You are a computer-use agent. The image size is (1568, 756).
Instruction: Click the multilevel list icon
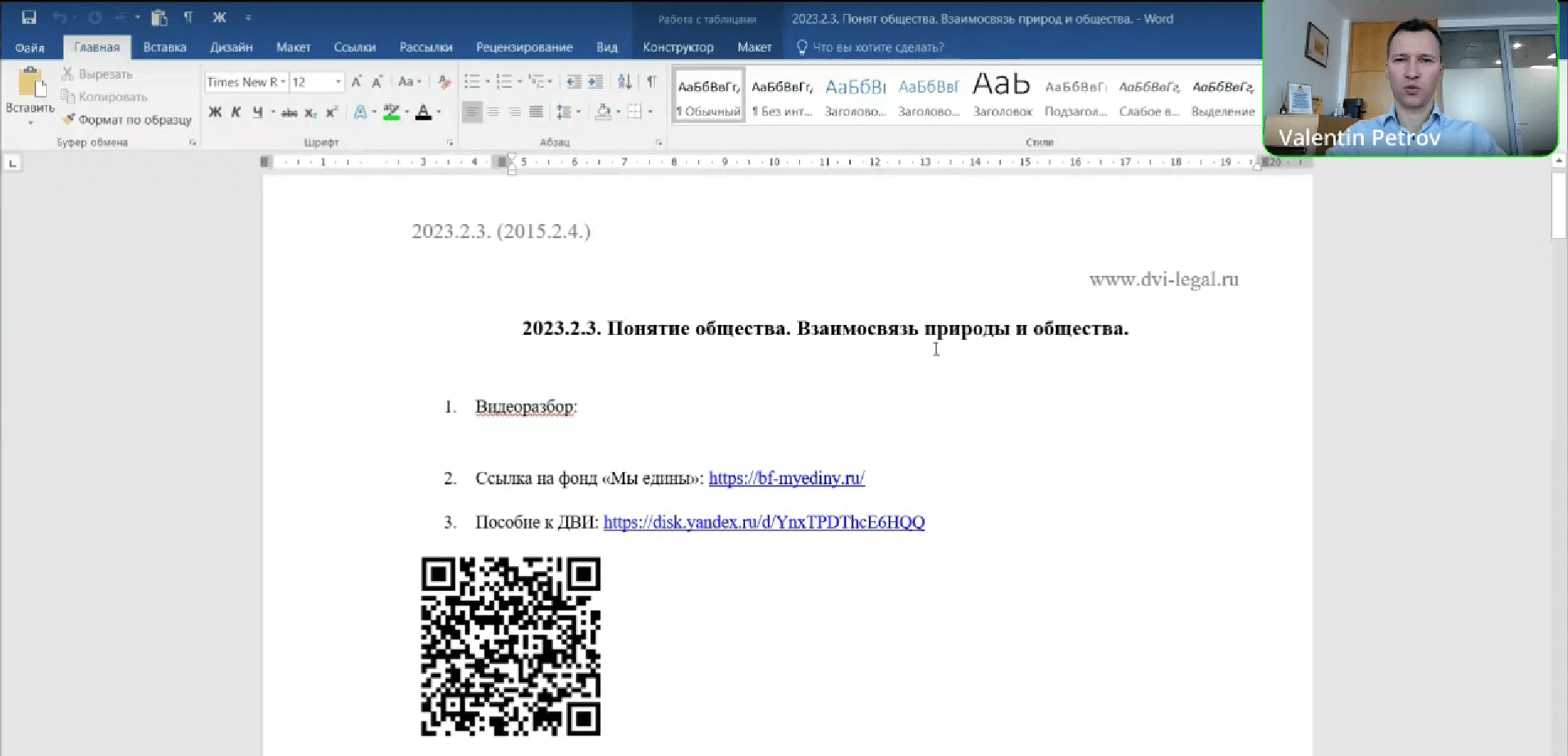pos(537,82)
